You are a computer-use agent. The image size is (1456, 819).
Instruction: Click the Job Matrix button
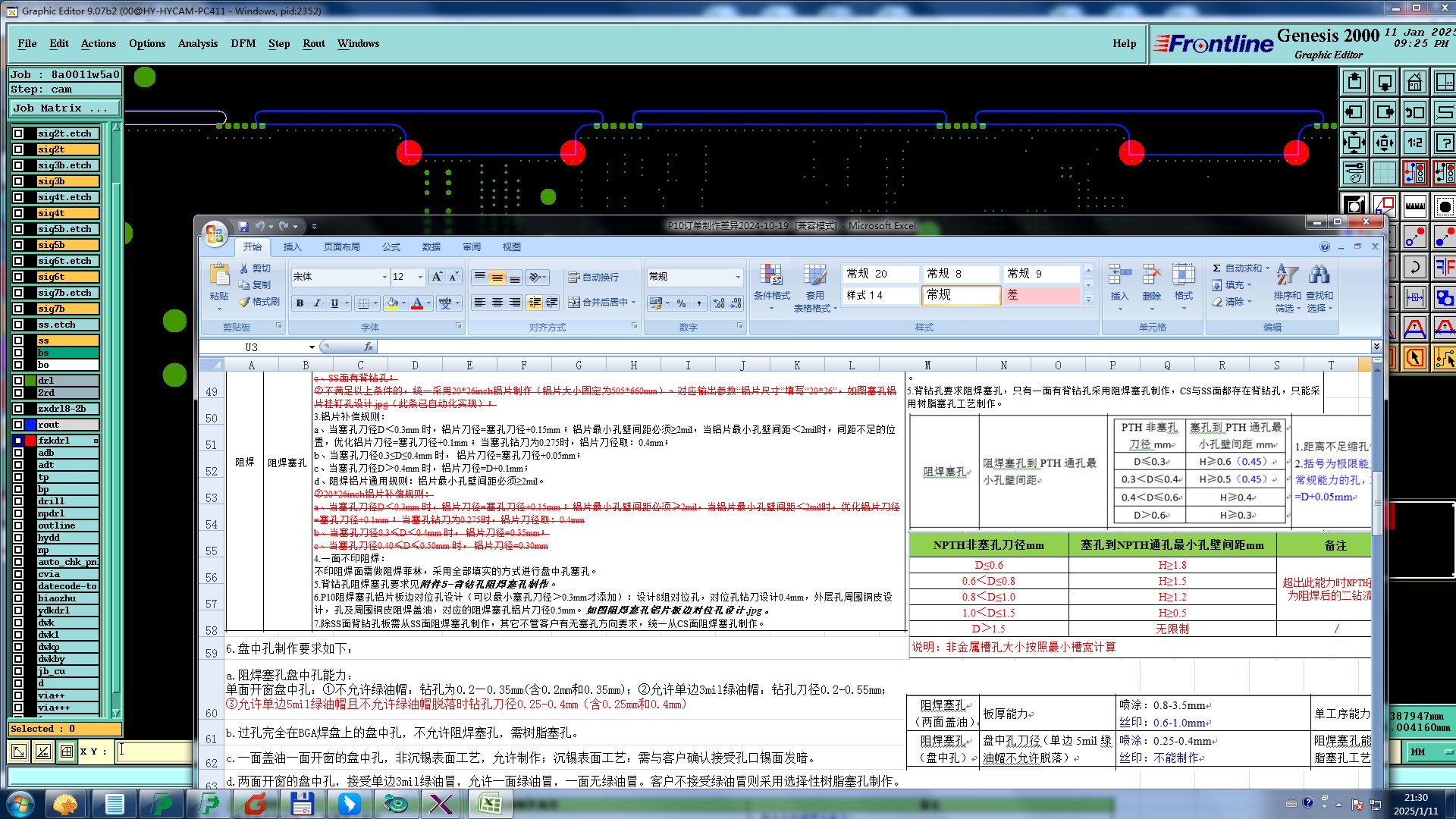tap(64, 108)
